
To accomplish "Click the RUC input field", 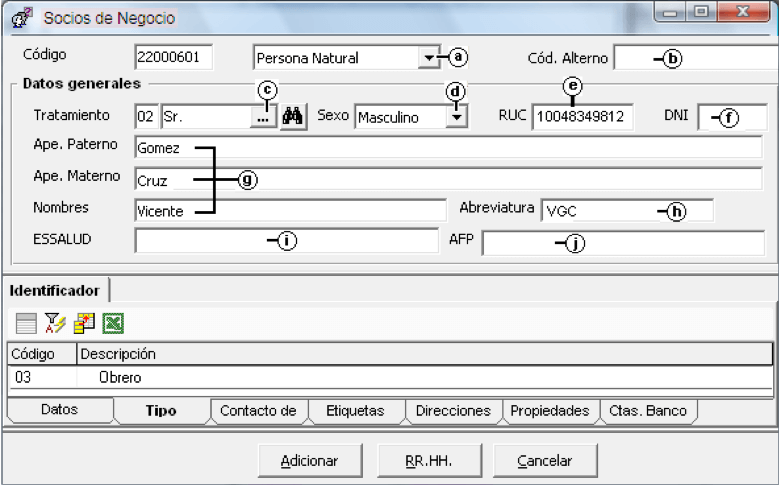I will coord(582,117).
